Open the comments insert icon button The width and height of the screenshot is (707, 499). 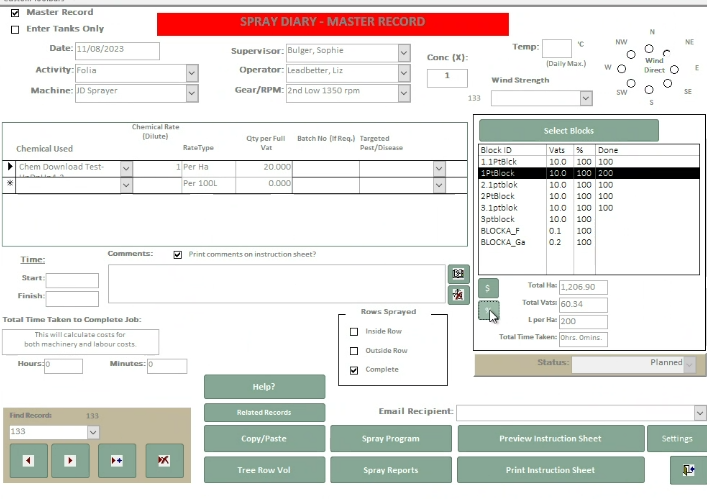(x=459, y=274)
